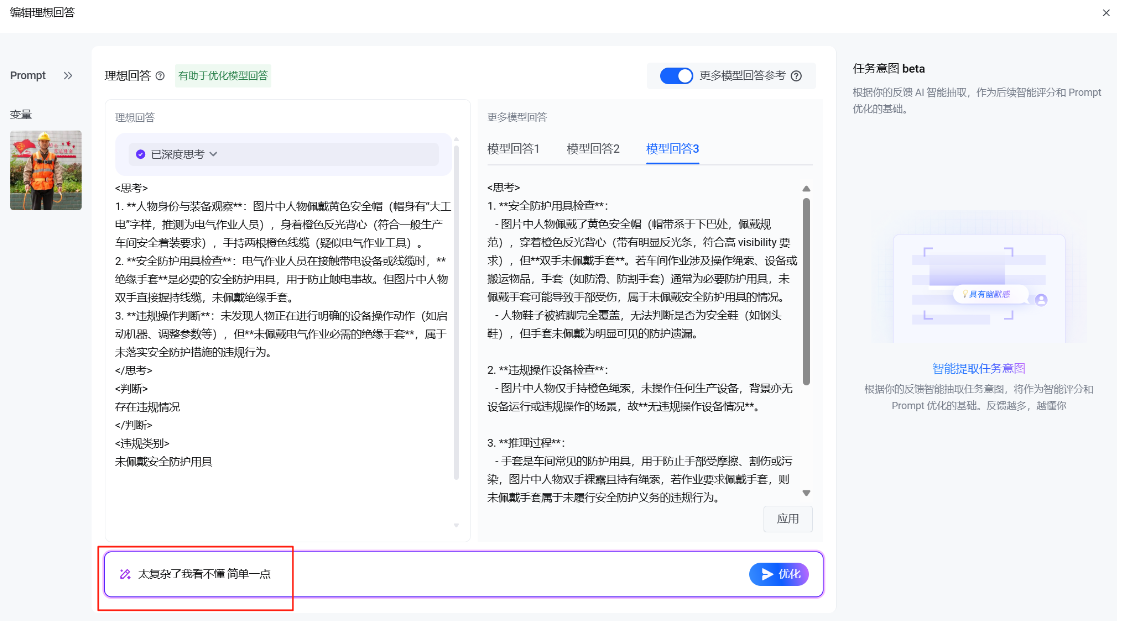Click the purple check icon of 已深度思考

pyautogui.click(x=141, y=154)
